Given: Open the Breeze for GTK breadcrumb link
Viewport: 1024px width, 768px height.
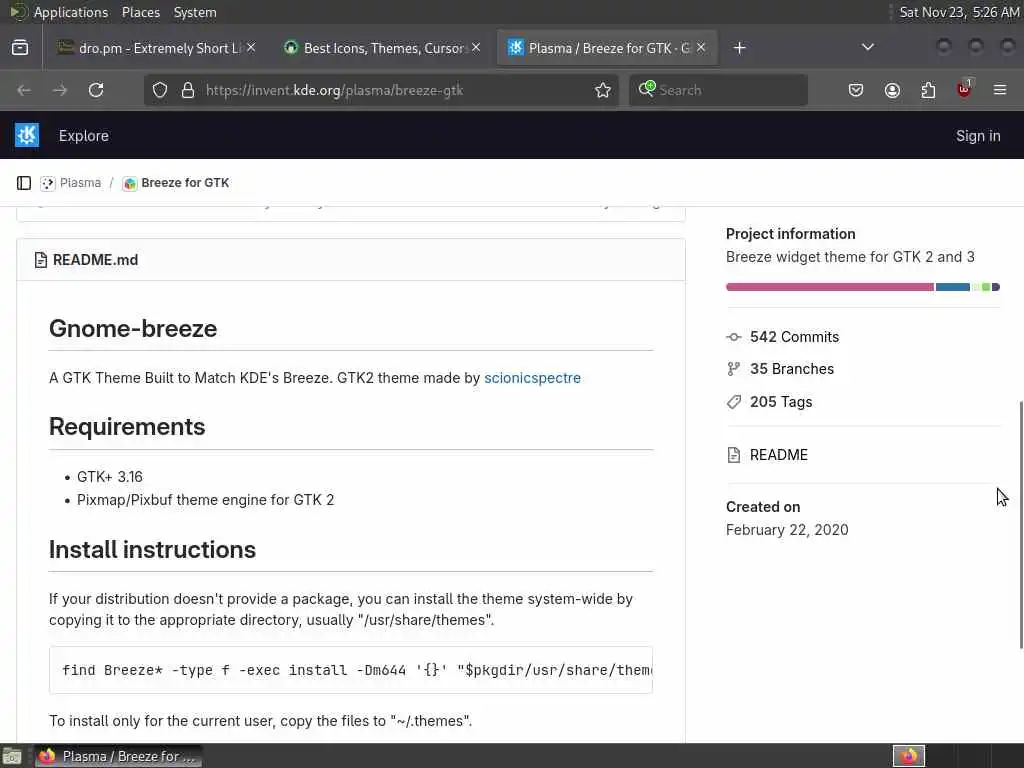Looking at the screenshot, I should [x=185, y=183].
